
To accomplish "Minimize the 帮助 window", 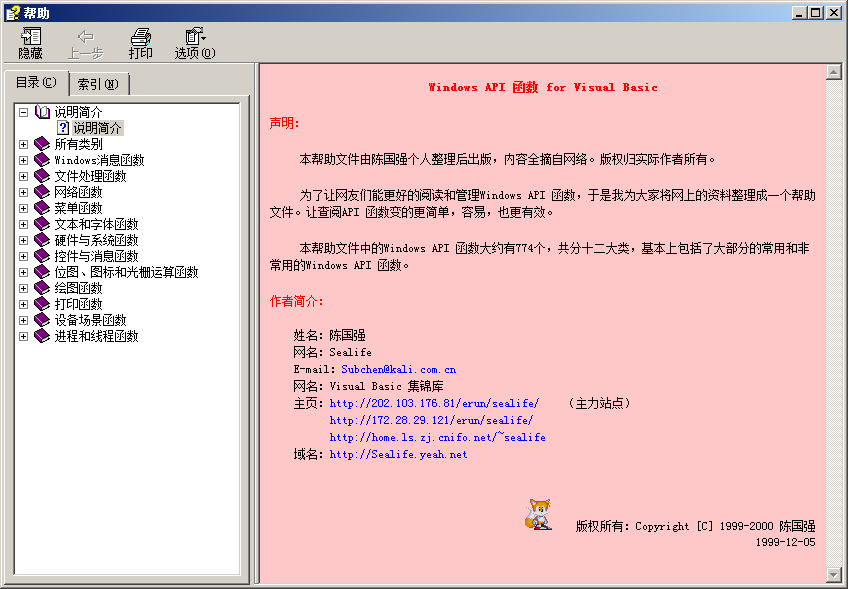I will [x=799, y=12].
